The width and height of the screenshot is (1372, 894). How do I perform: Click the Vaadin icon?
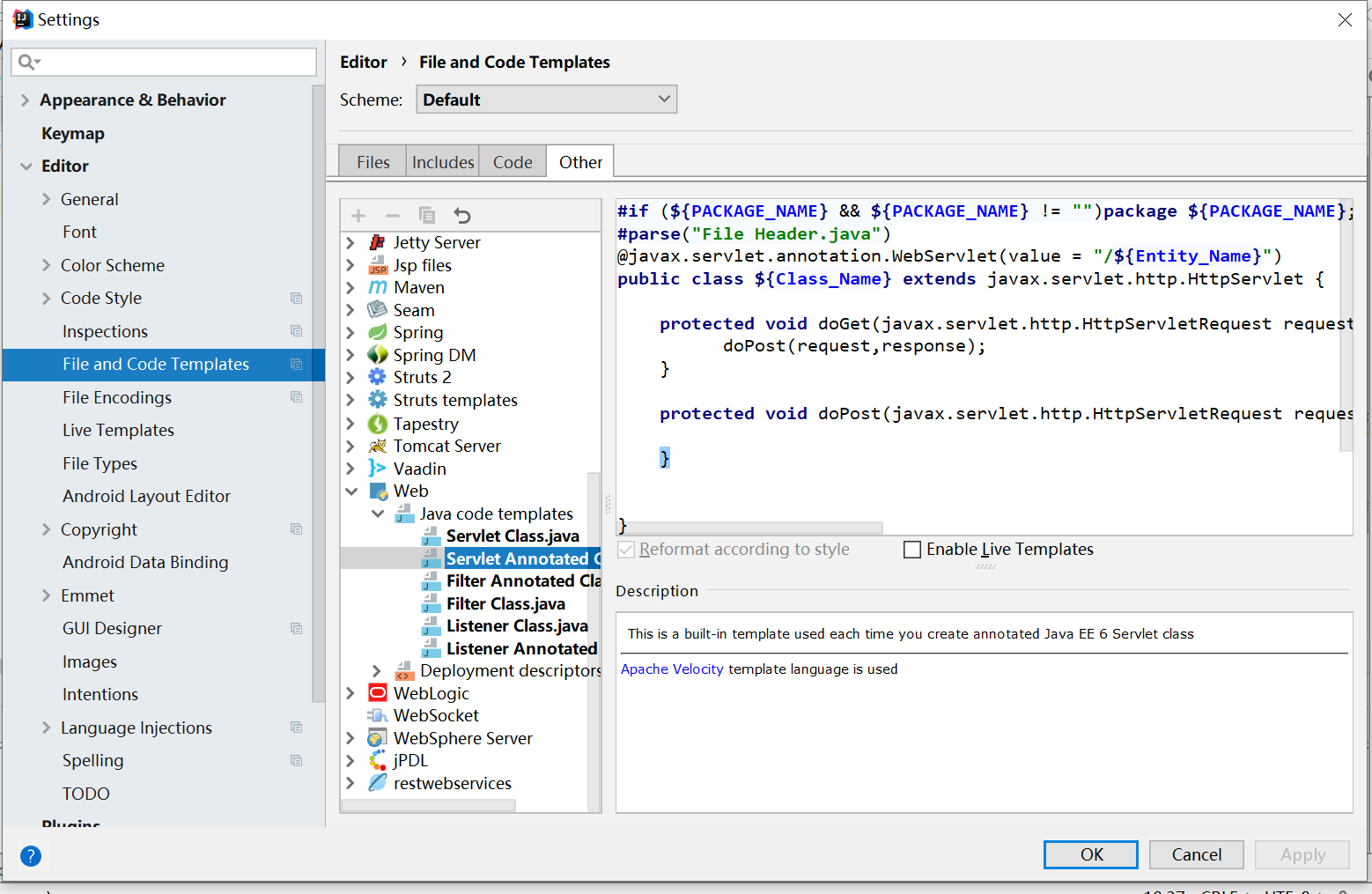(x=378, y=469)
